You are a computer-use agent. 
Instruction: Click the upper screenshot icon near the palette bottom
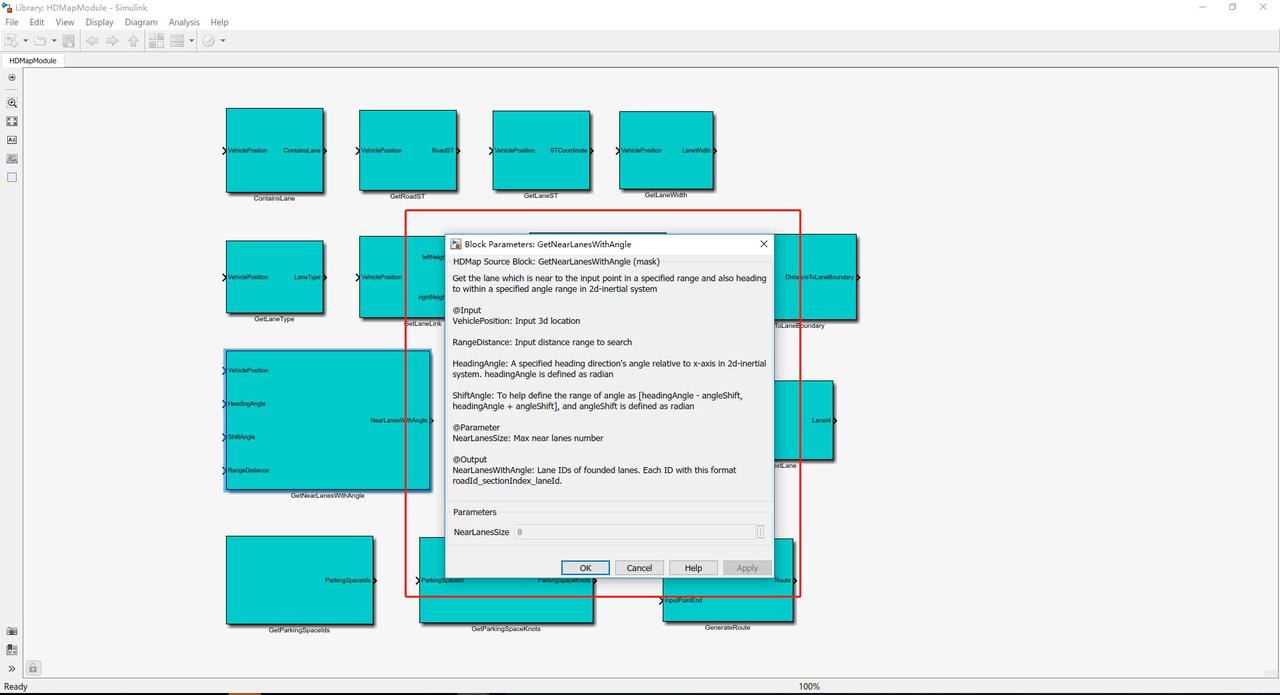[x=12, y=631]
